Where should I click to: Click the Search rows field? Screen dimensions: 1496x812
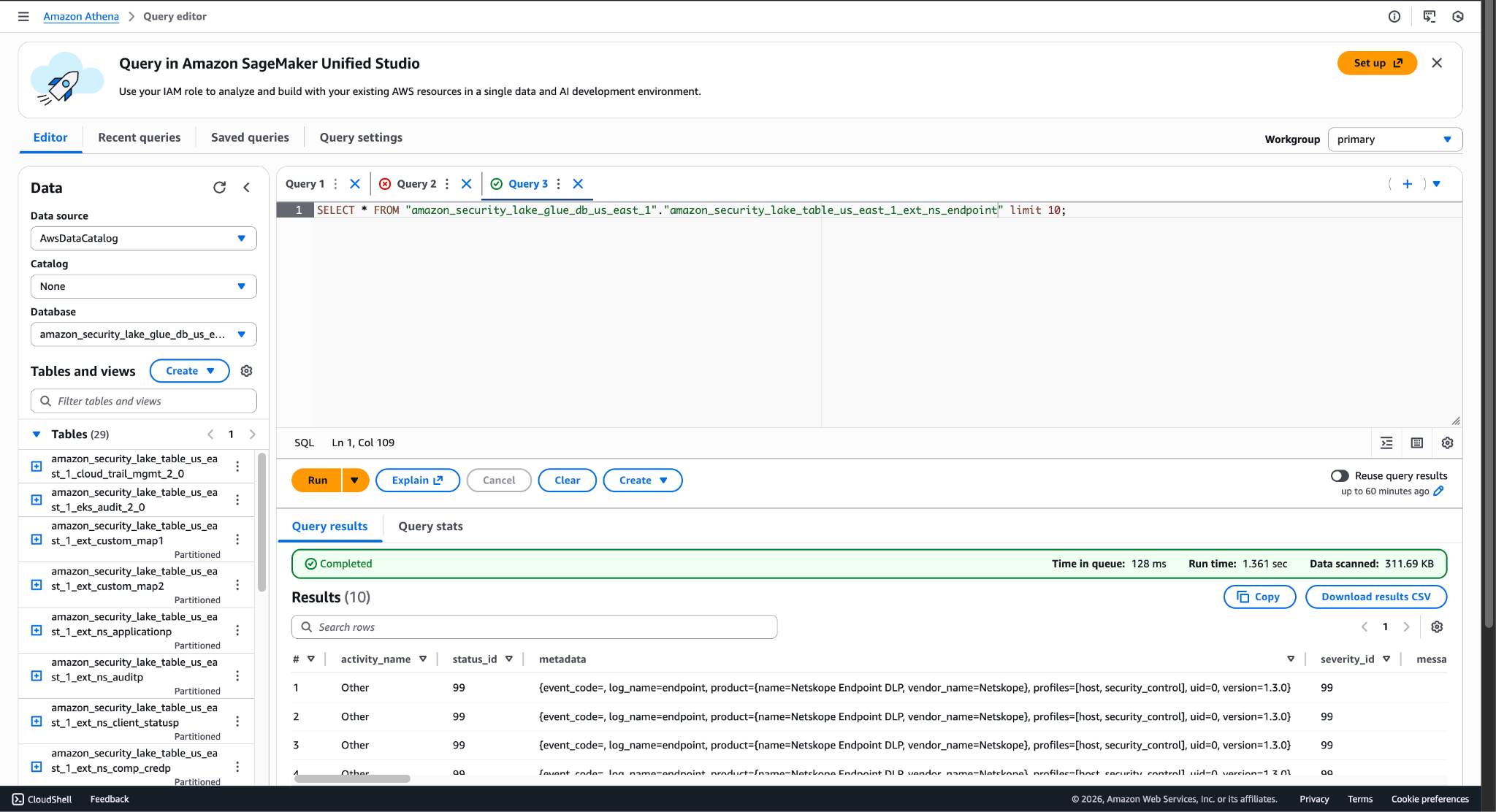click(534, 627)
